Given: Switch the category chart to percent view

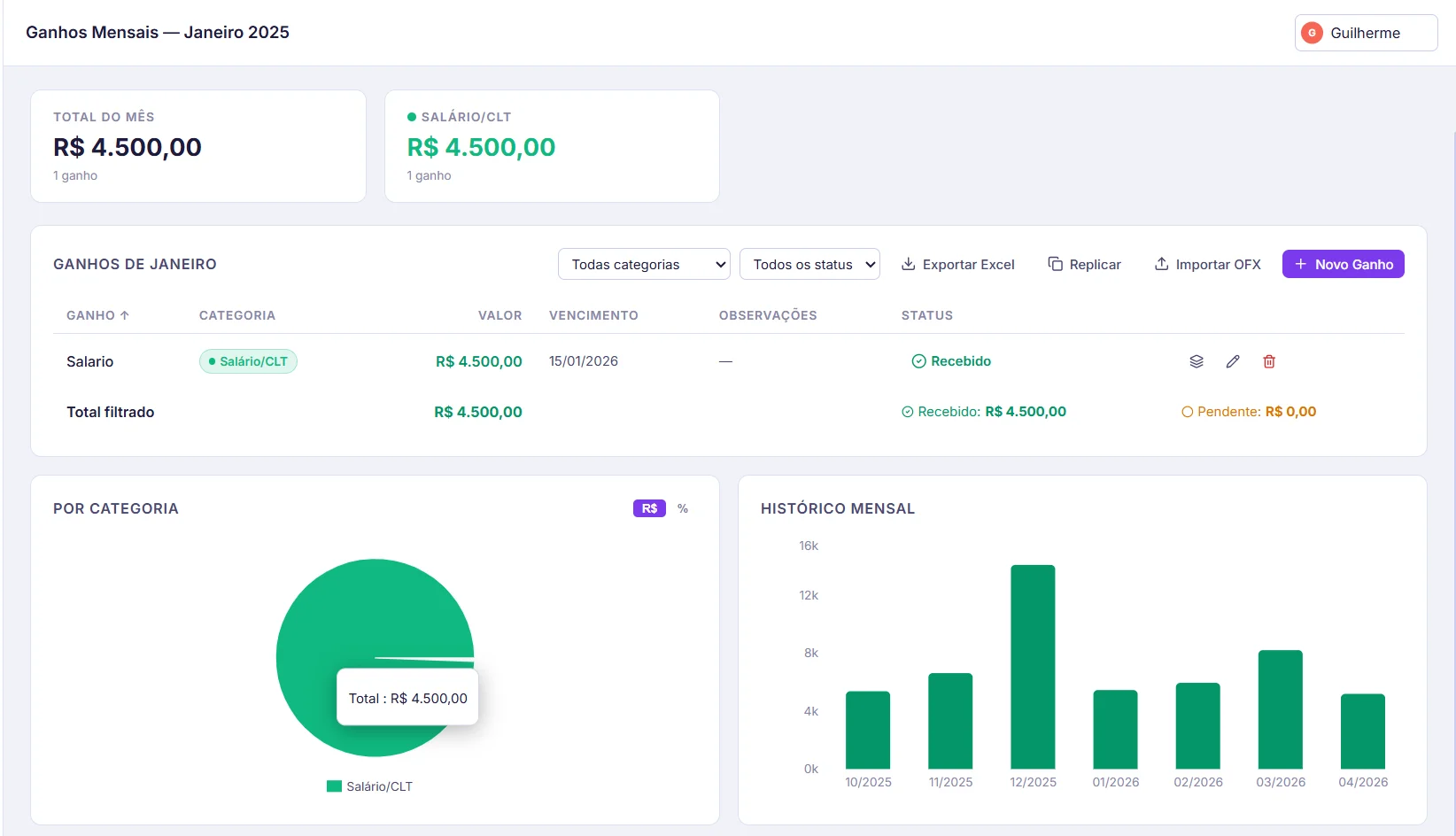Looking at the screenshot, I should [683, 508].
